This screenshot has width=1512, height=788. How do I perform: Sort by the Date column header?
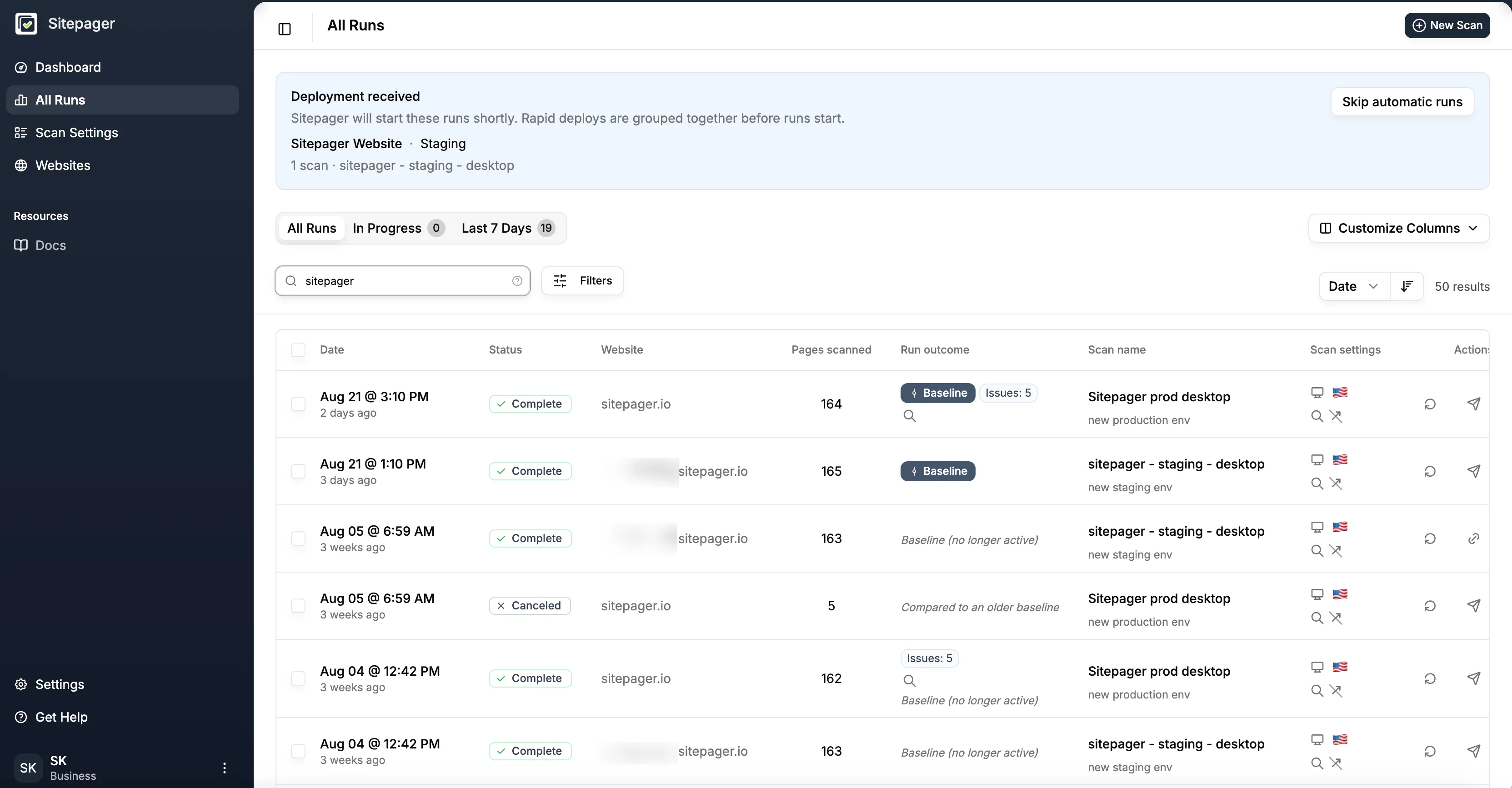331,350
